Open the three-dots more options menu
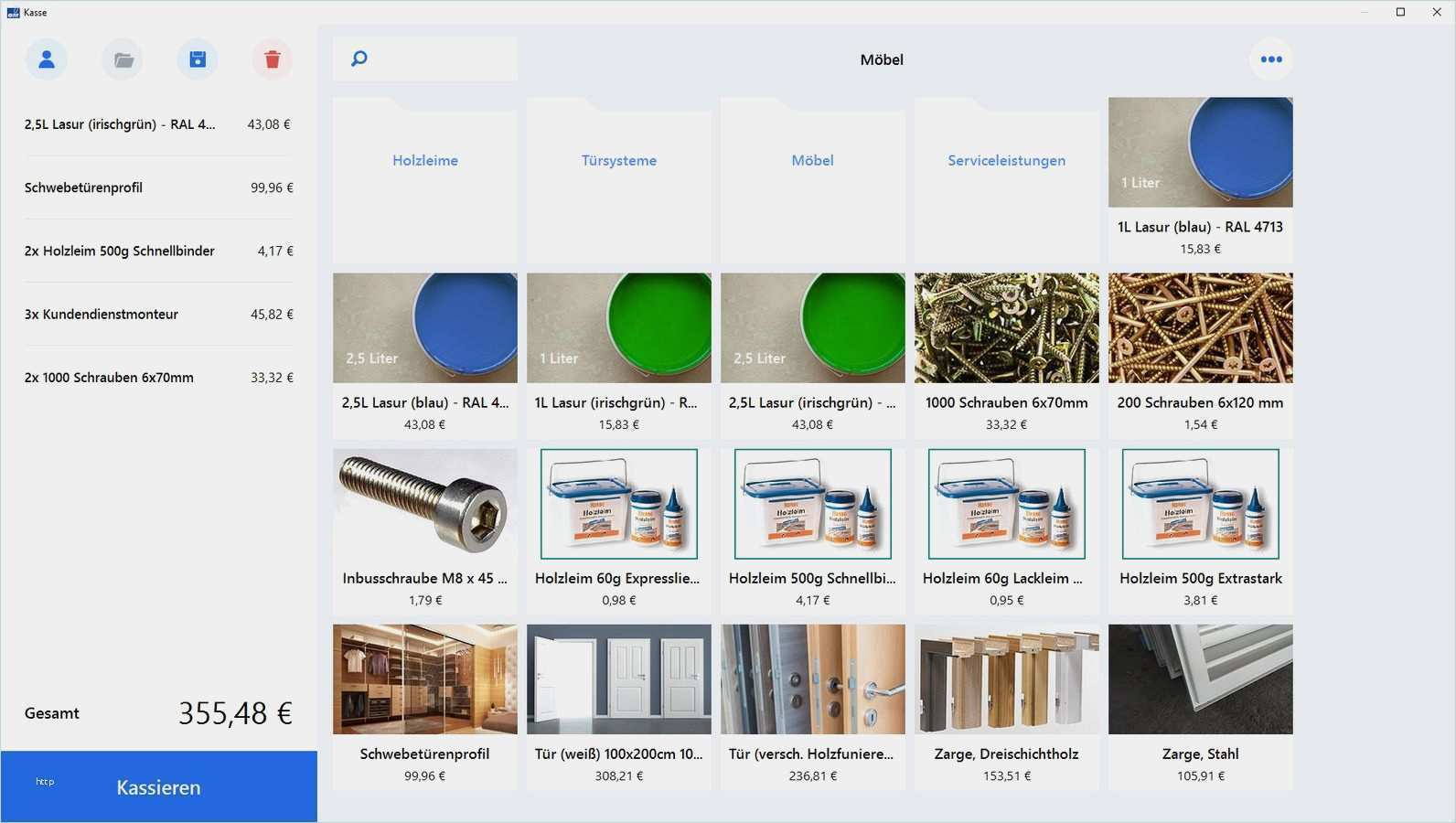 pyautogui.click(x=1271, y=59)
